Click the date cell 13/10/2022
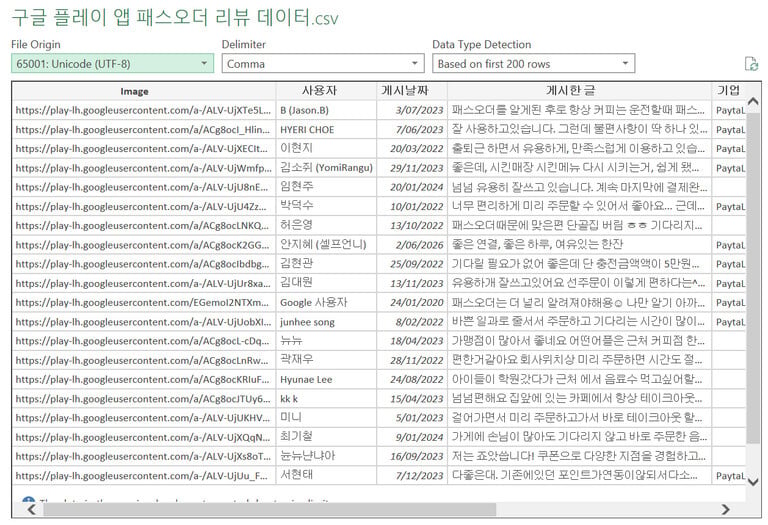 click(412, 226)
